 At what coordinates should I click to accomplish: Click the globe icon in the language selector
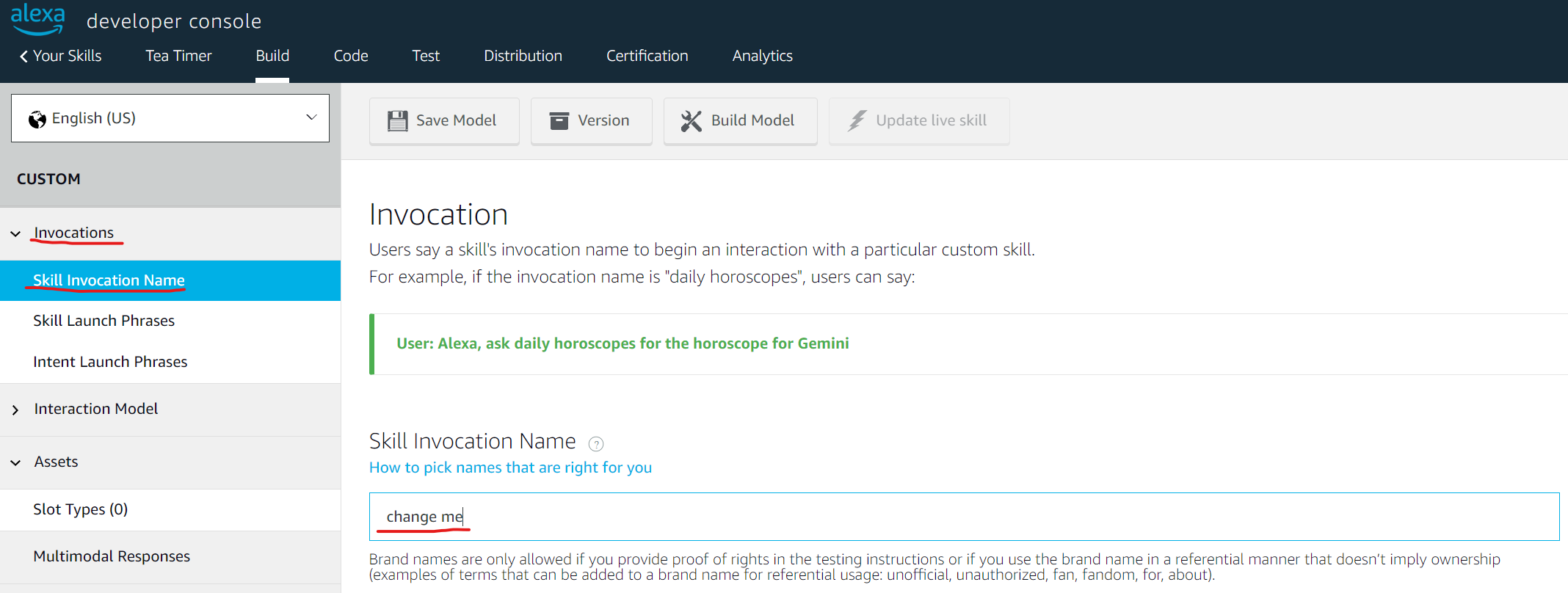click(37, 119)
